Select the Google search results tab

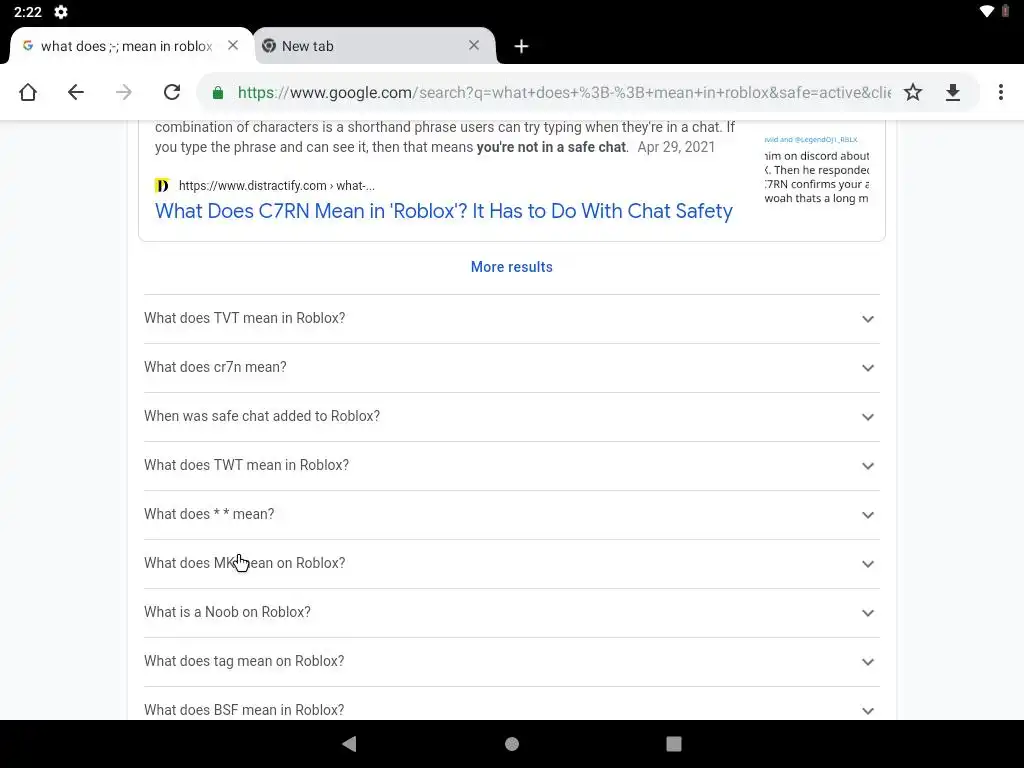(125, 46)
